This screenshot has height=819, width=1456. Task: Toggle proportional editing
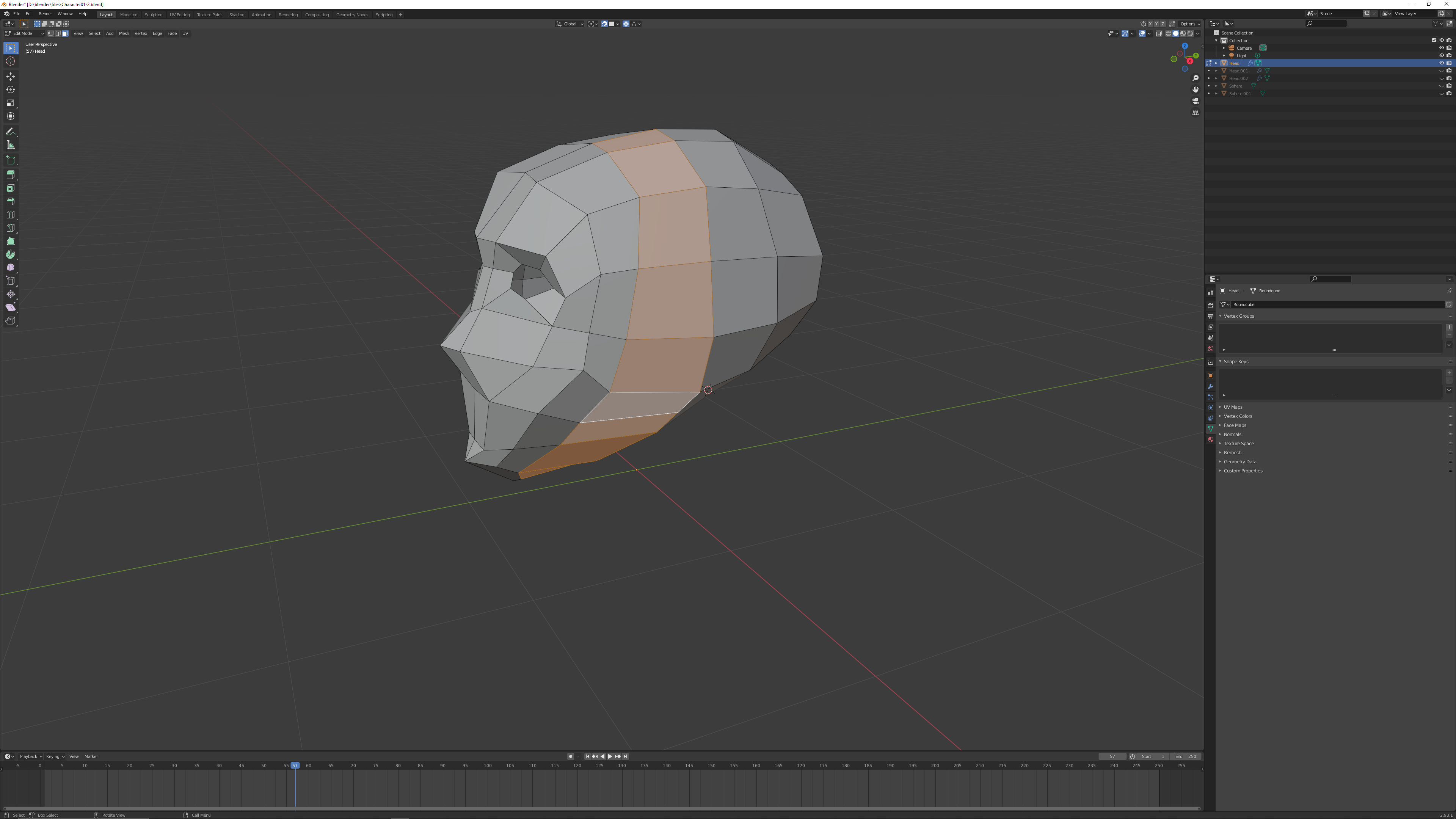pos(626,24)
